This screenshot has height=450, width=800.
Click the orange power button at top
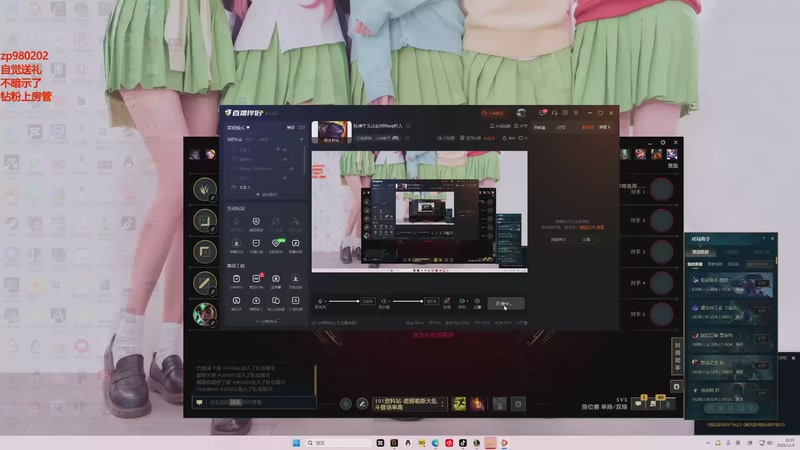493,113
